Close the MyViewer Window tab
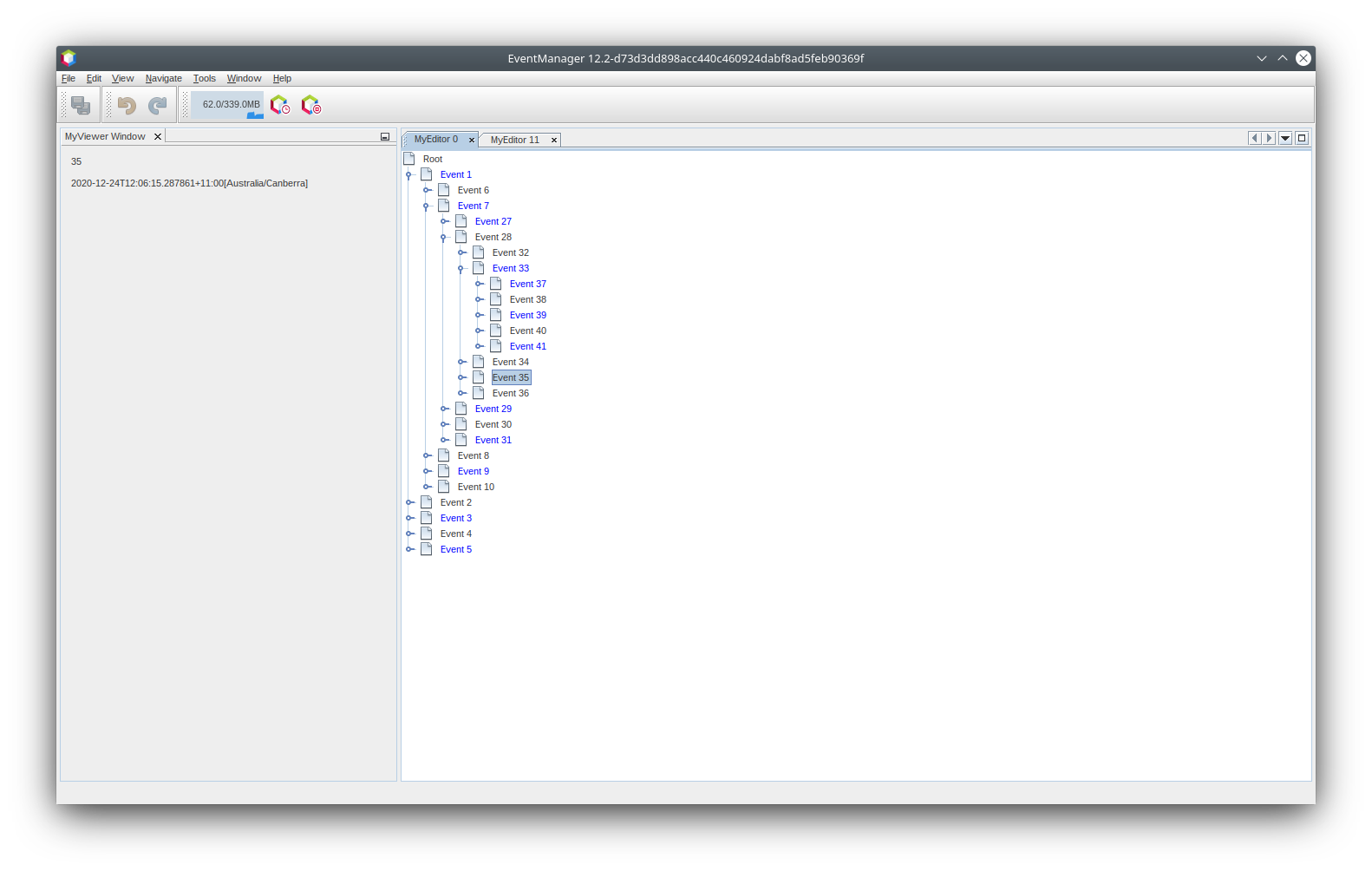Image resolution: width=1372 pixels, height=871 pixels. (158, 137)
